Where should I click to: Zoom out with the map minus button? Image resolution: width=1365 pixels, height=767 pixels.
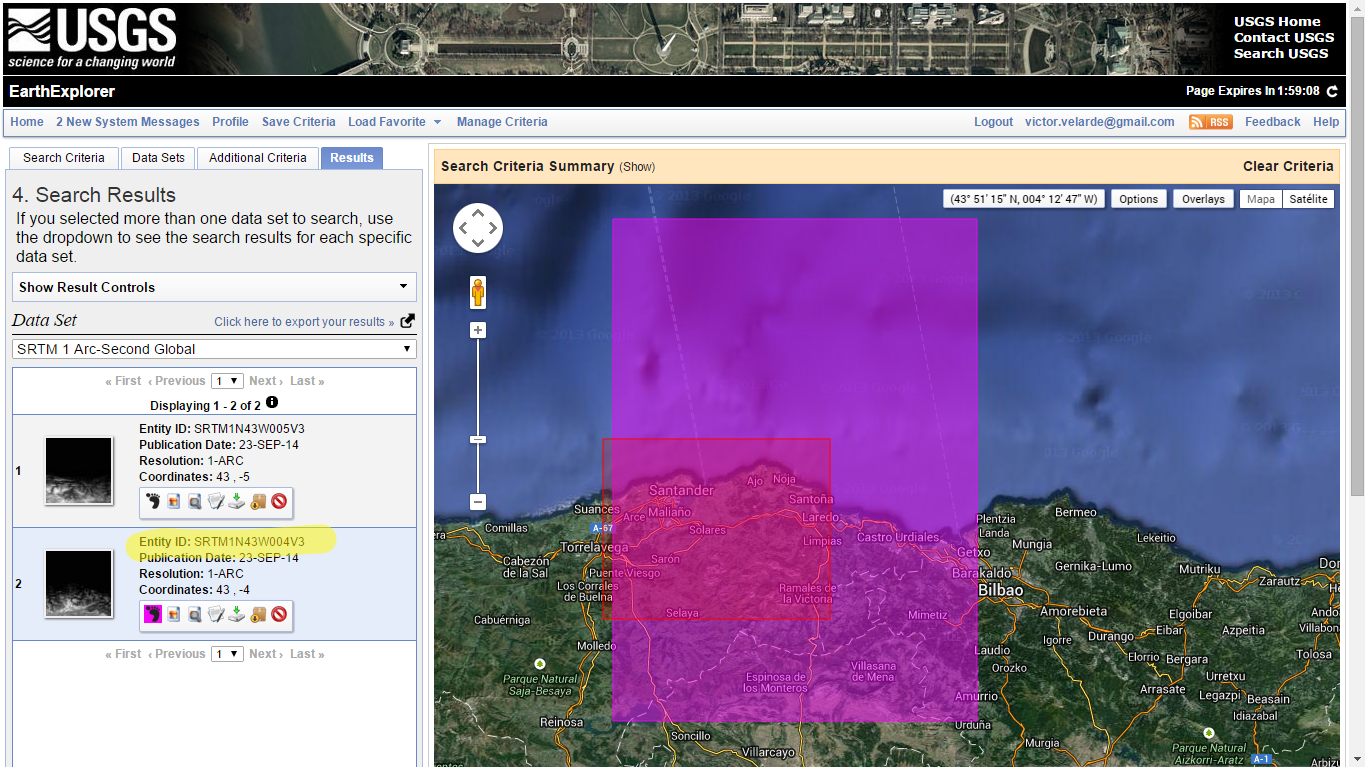(478, 502)
